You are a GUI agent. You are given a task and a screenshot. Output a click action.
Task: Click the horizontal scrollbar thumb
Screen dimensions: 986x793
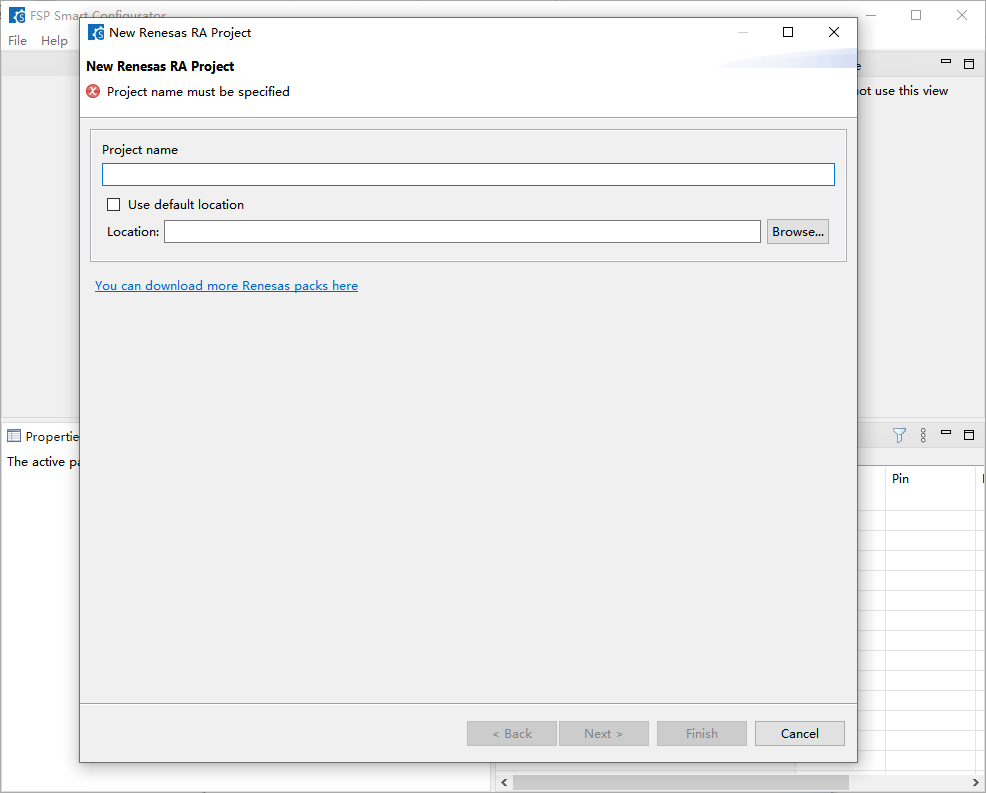pyautogui.click(x=681, y=782)
